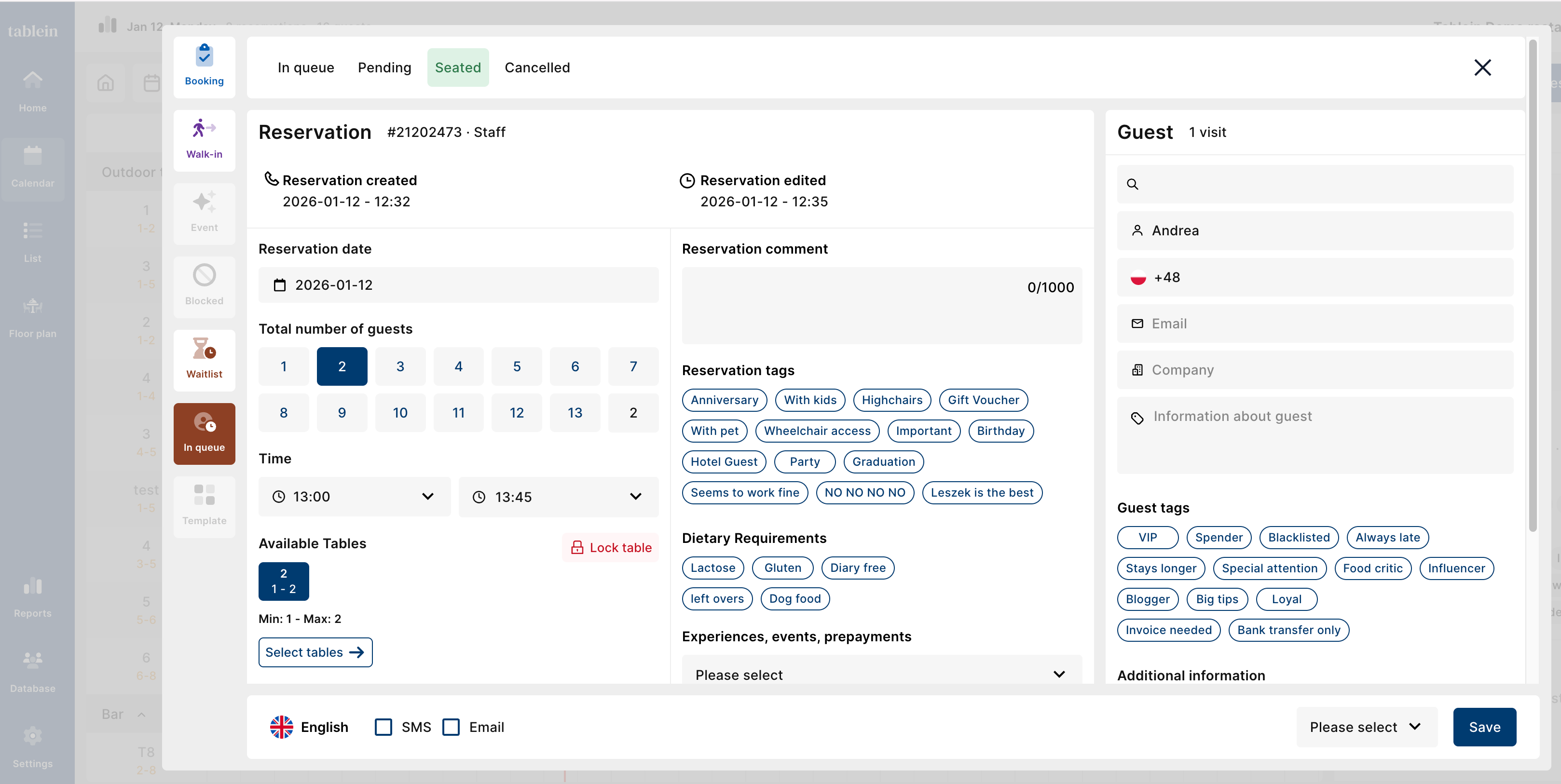Switch to the Cancelled status tab

(x=537, y=67)
